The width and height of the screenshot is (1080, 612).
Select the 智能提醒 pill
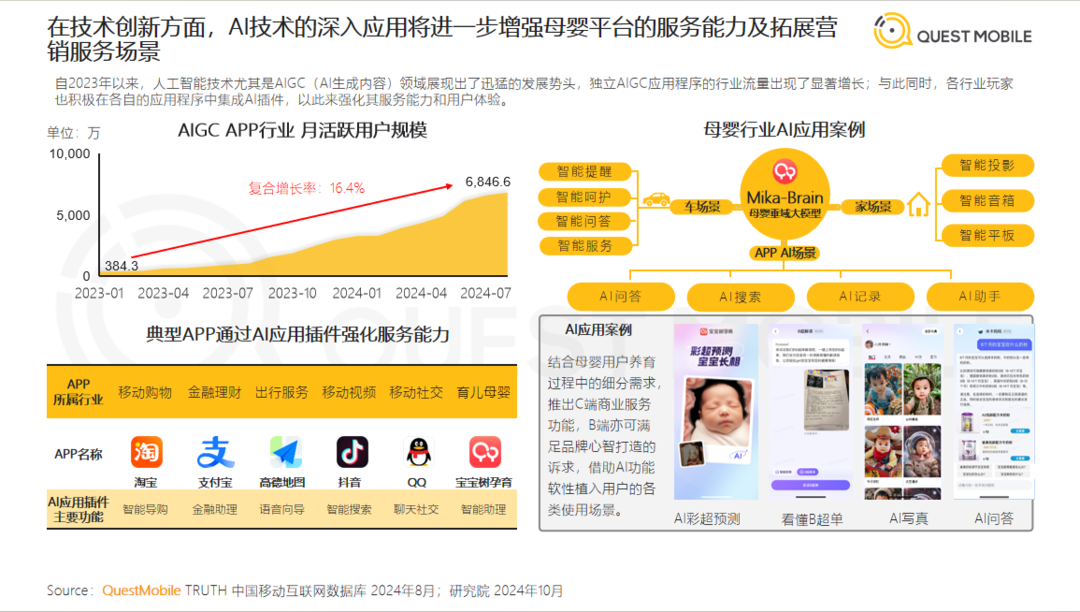585,171
